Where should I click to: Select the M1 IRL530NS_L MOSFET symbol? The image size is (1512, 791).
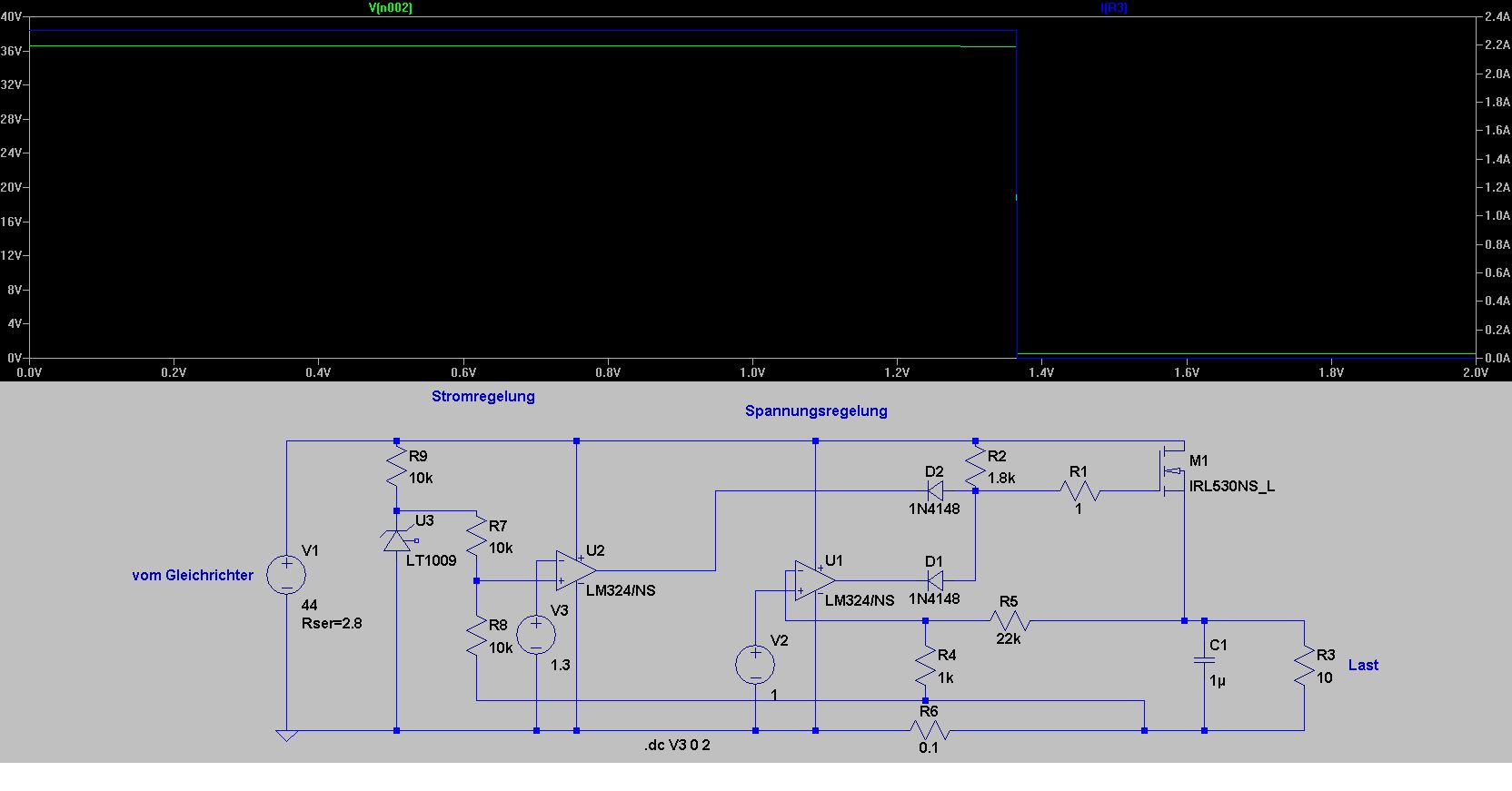tap(1173, 471)
